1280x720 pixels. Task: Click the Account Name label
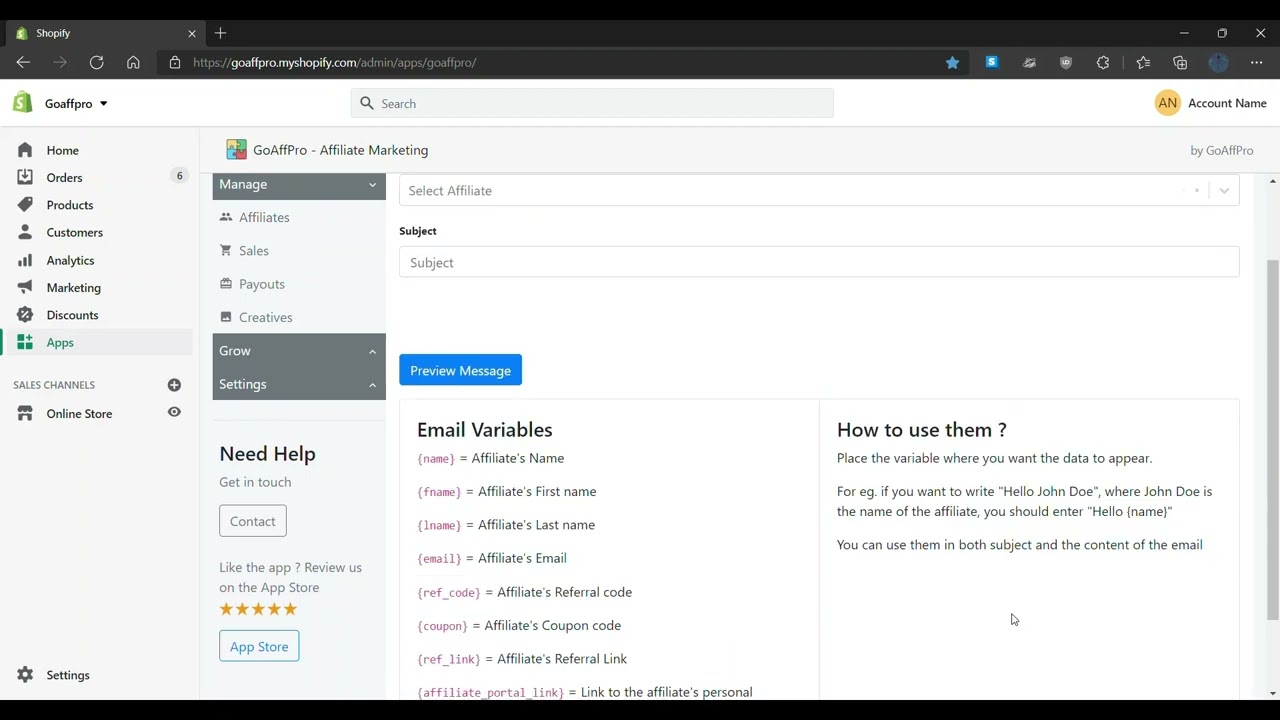pos(1227,103)
